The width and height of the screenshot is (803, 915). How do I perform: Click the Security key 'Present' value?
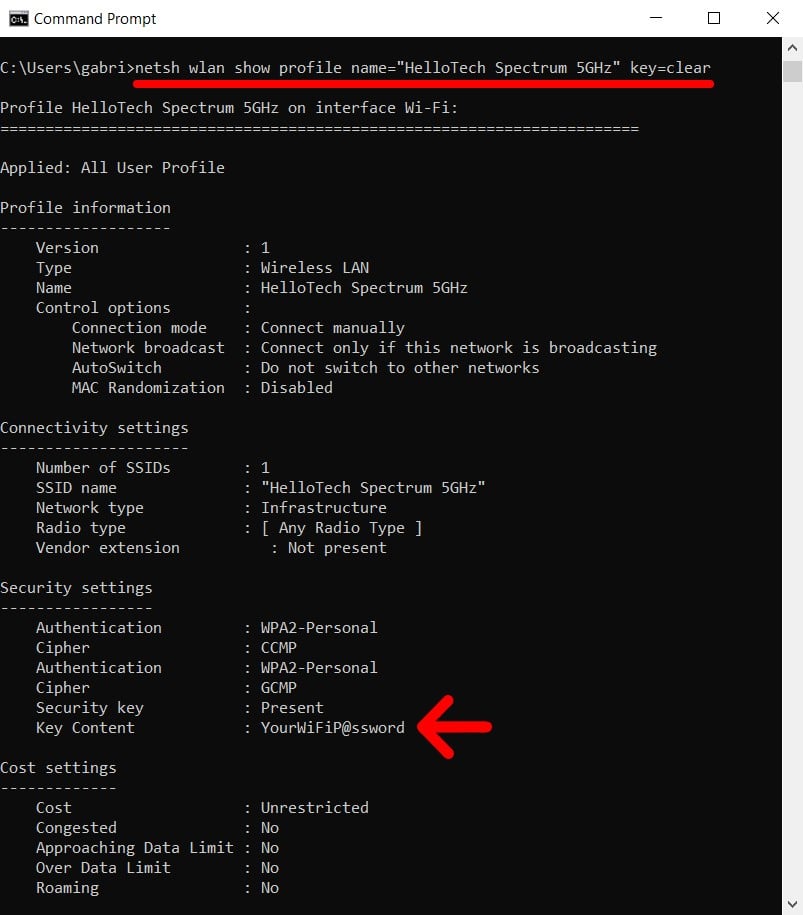[292, 708]
